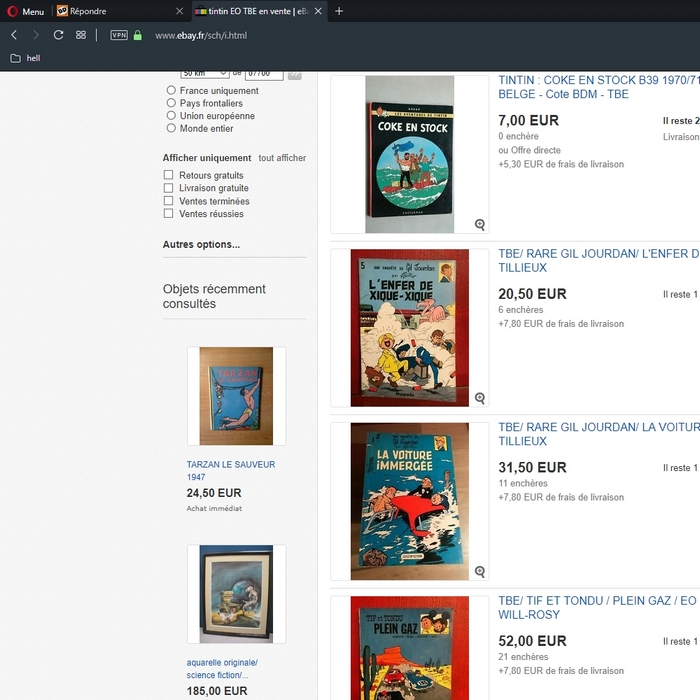The width and height of the screenshot is (700, 700).
Task: Reload the page with the refresh icon
Action: tap(58, 35)
